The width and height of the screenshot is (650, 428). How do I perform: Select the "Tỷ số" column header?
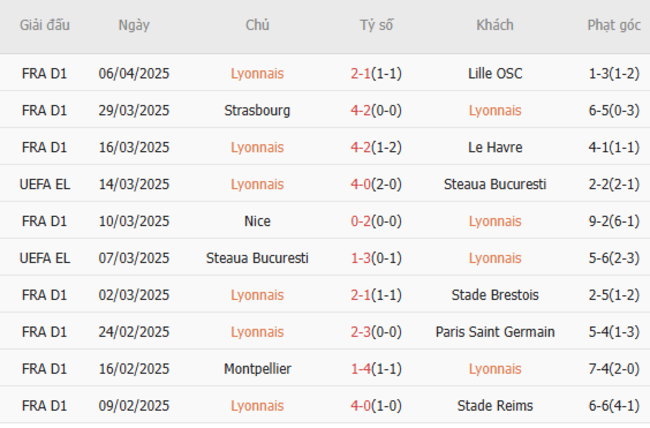pos(376,25)
